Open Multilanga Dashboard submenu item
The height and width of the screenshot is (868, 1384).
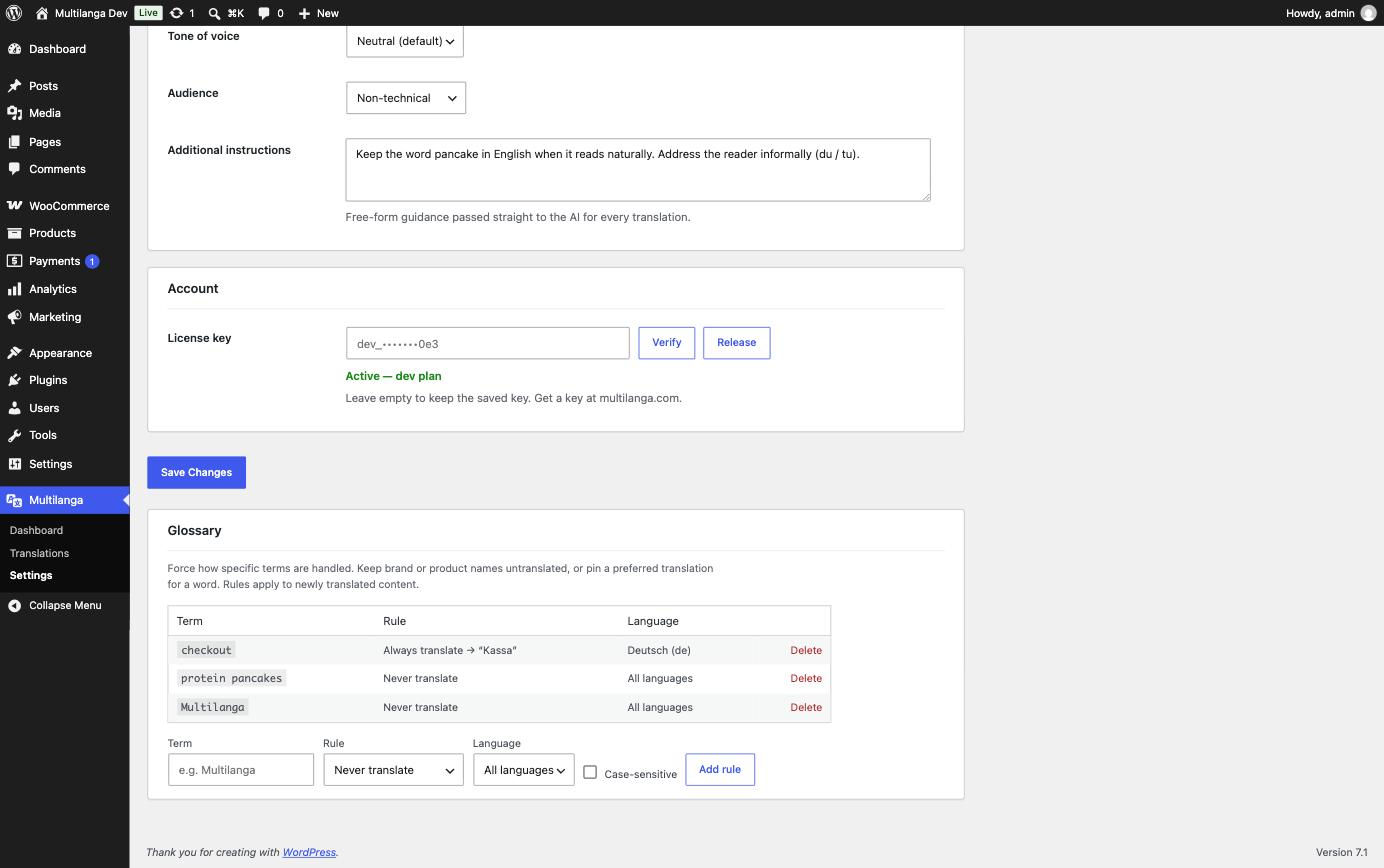coord(36,530)
